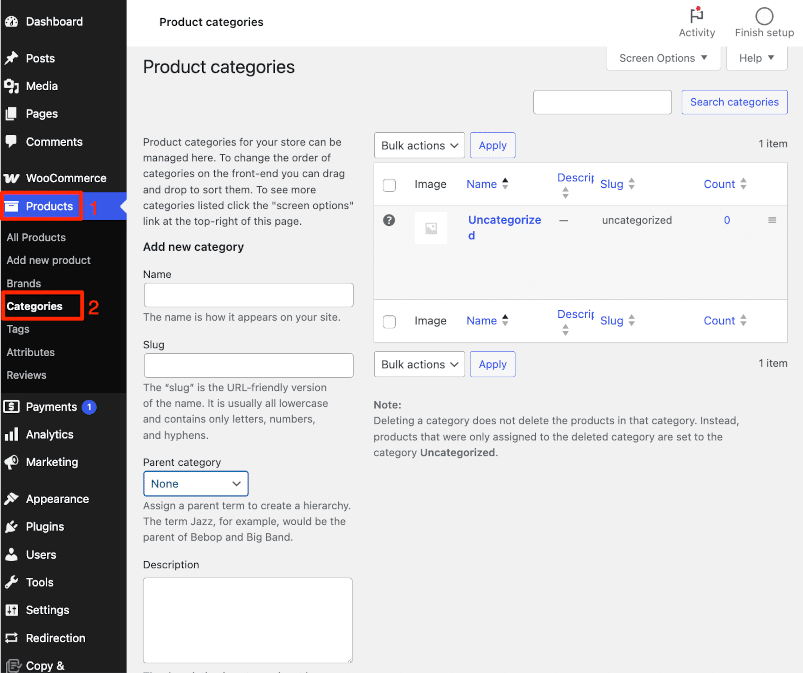Click the Settings sliders icon
This screenshot has height=673, width=803.
pyautogui.click(x=11, y=610)
